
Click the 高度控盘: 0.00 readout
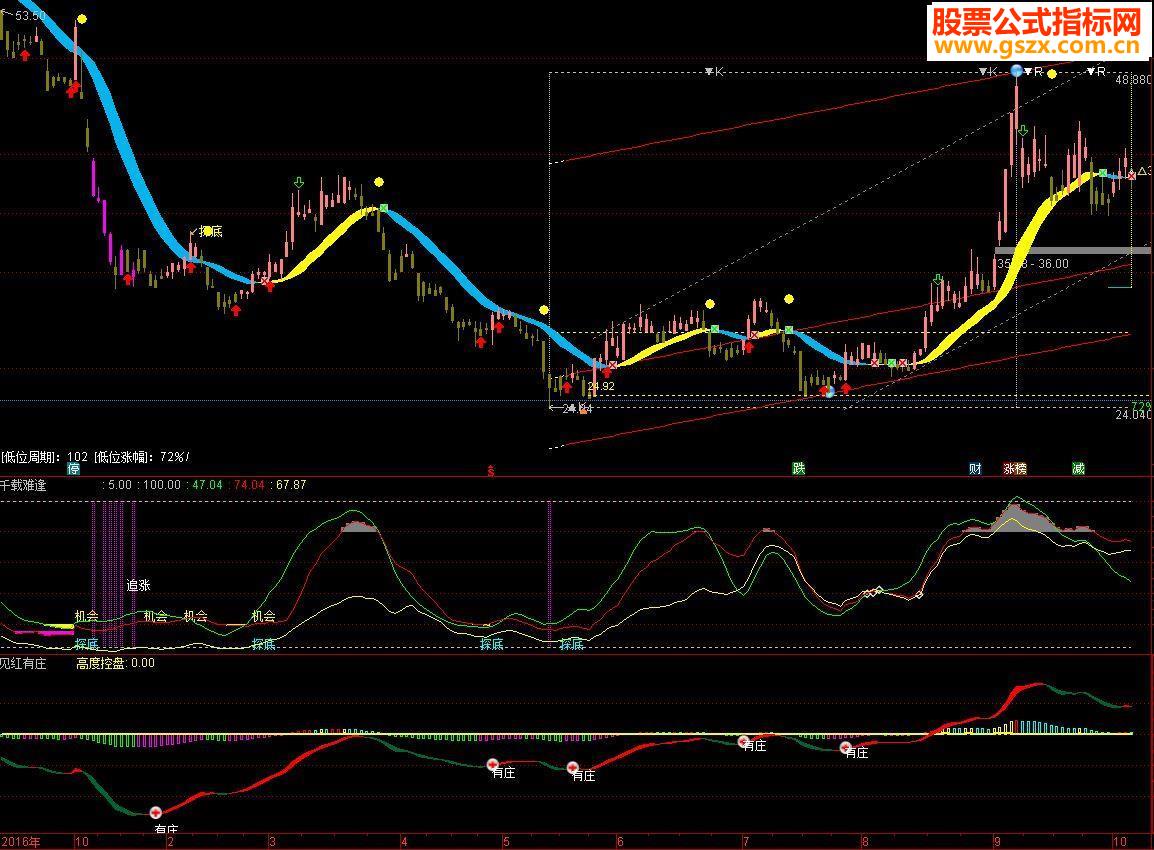tap(116, 663)
